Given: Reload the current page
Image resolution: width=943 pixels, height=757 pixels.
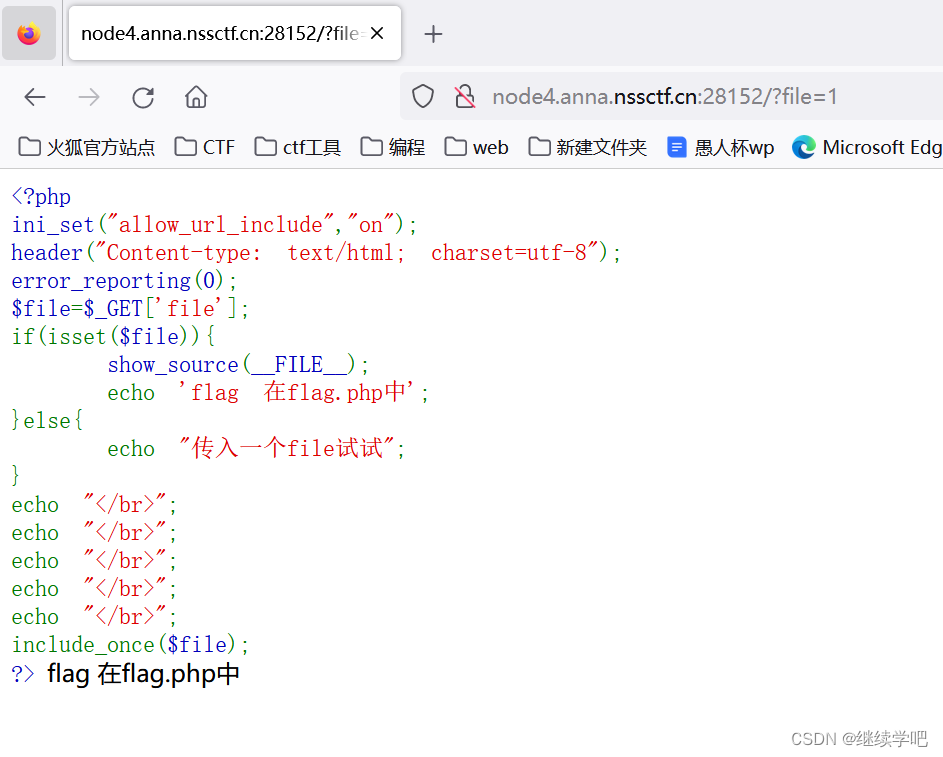Looking at the screenshot, I should (143, 97).
